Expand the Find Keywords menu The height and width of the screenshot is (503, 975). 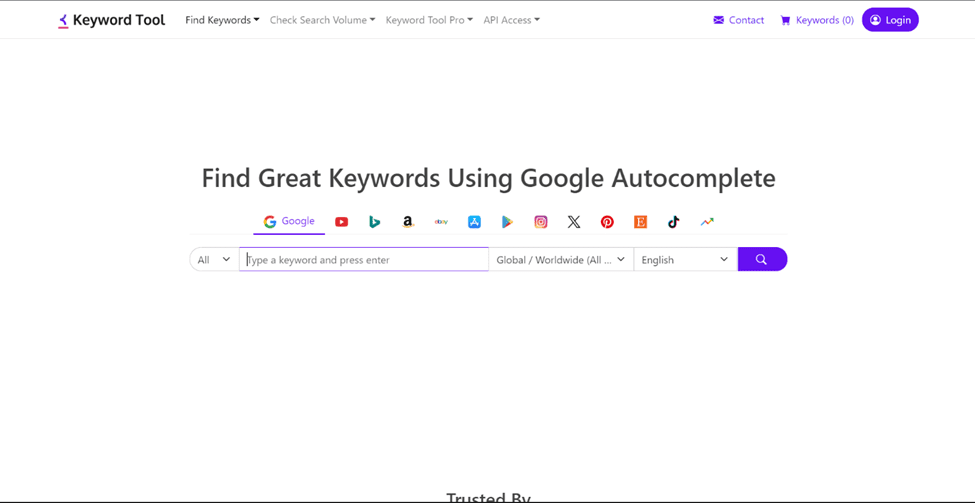[223, 20]
